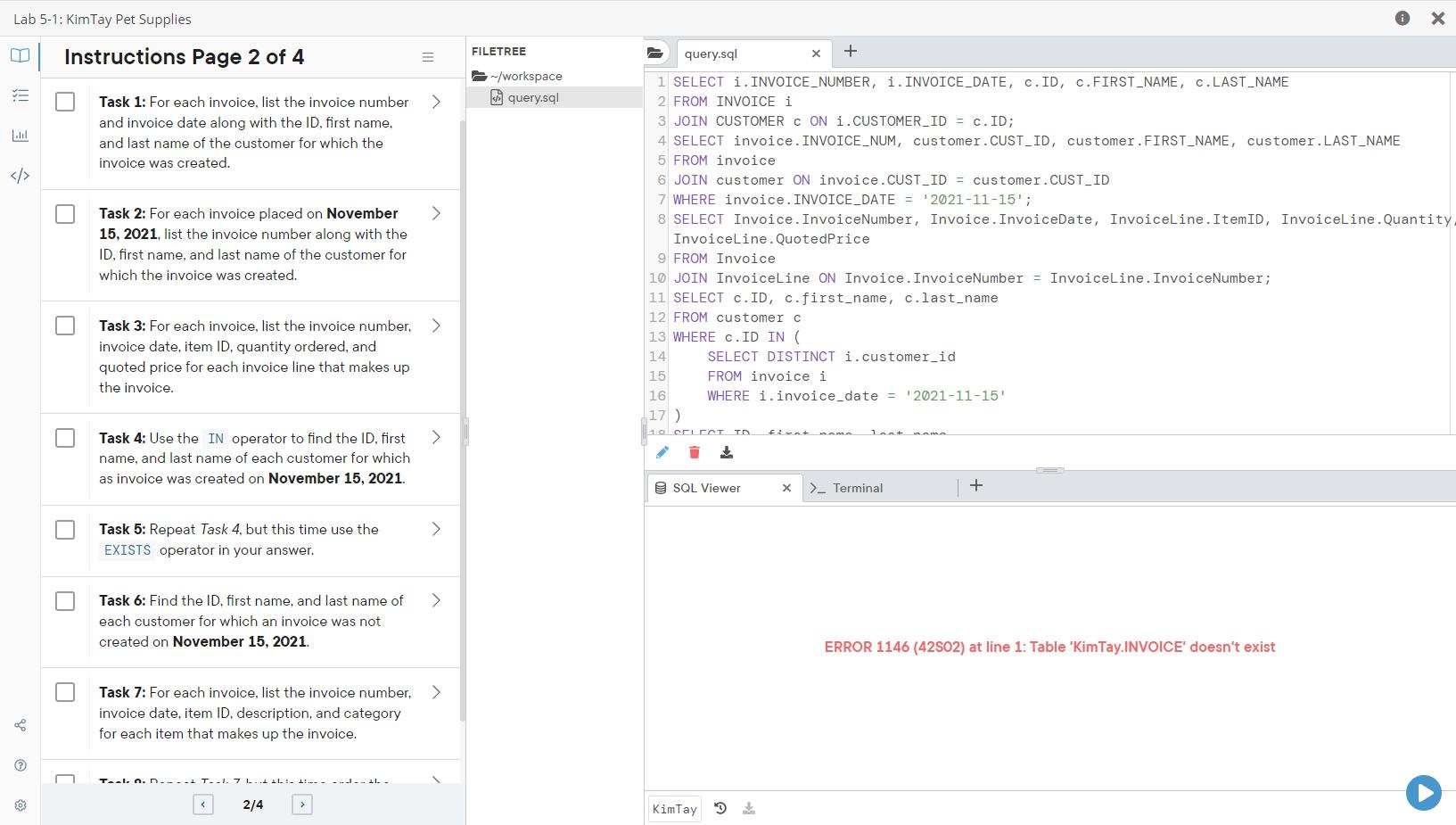Click the 'Instructions Page 2 of 4' heading

[x=184, y=57]
